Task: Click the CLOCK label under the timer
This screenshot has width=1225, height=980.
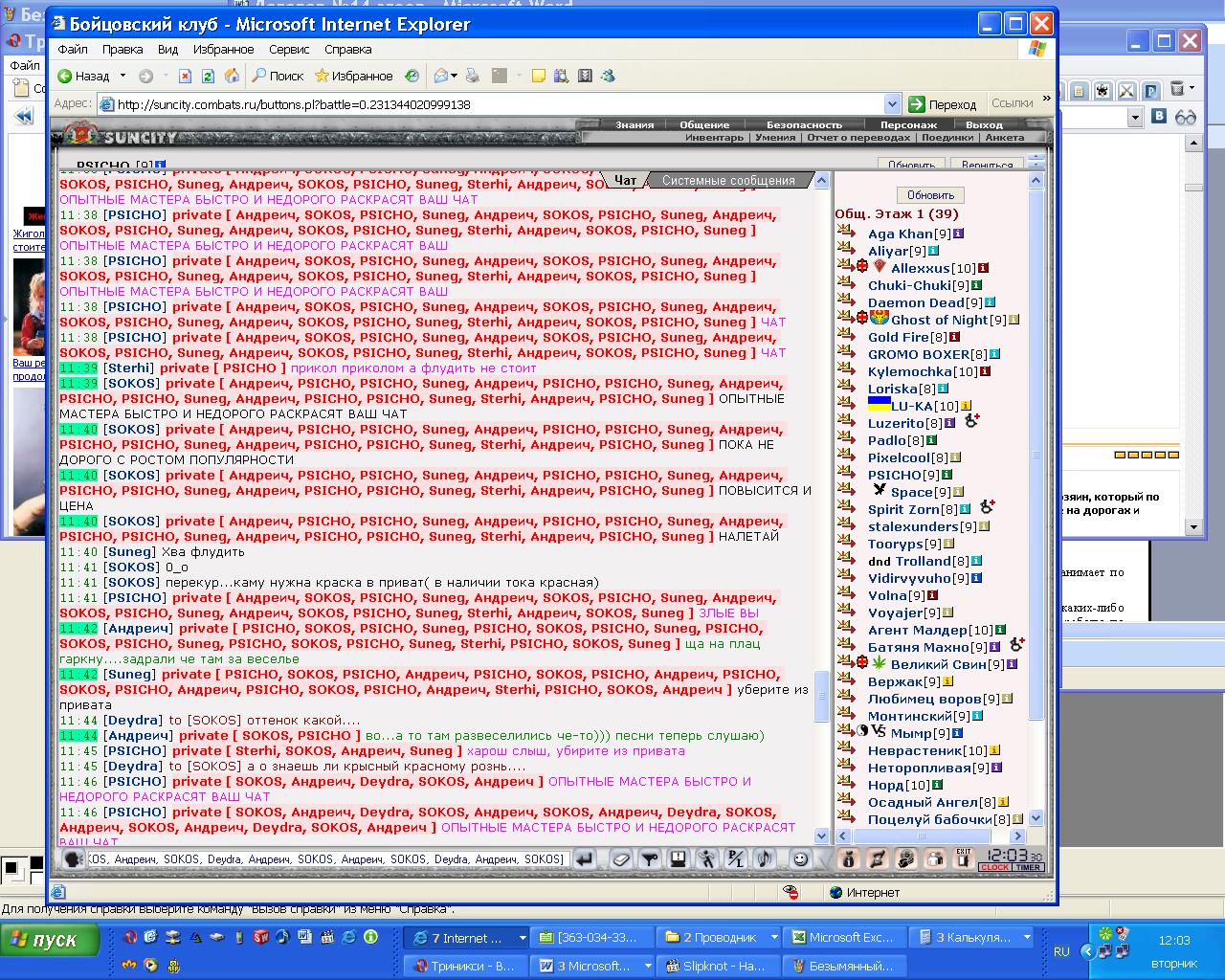Action: coord(994,867)
